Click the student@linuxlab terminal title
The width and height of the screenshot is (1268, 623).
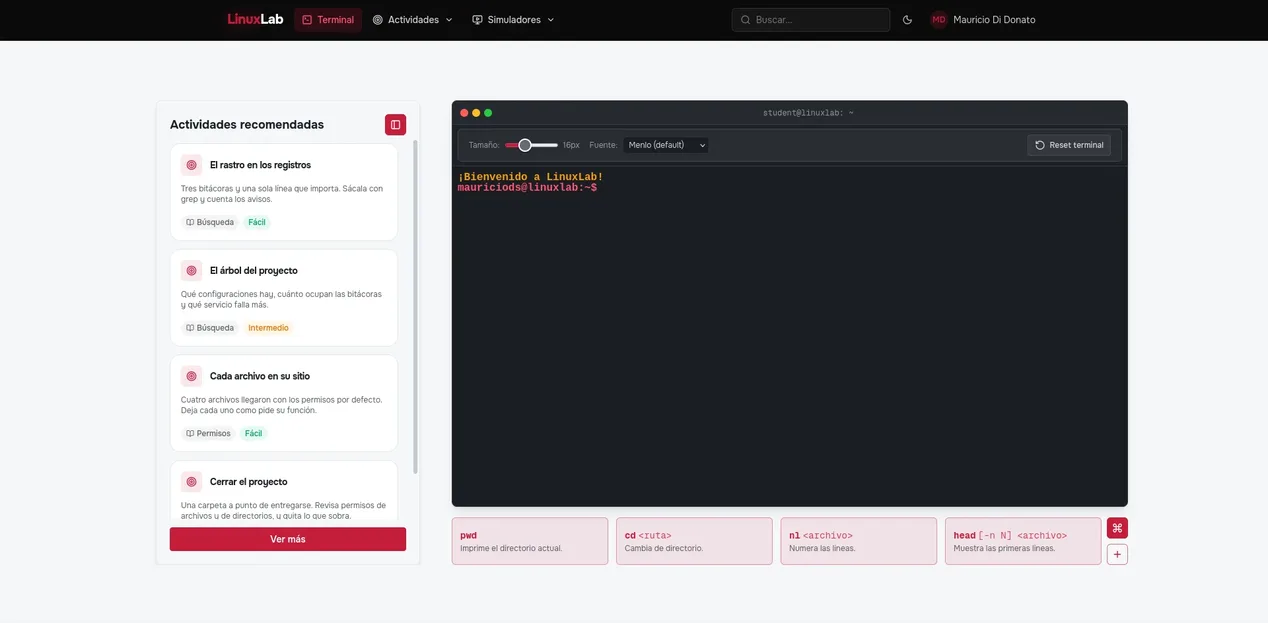[x=808, y=113]
